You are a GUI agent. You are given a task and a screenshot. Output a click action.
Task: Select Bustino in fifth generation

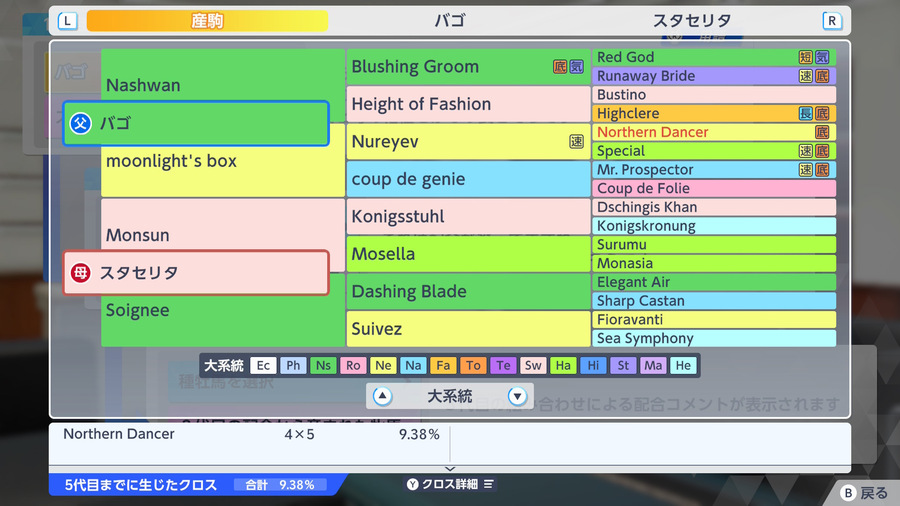click(714, 95)
